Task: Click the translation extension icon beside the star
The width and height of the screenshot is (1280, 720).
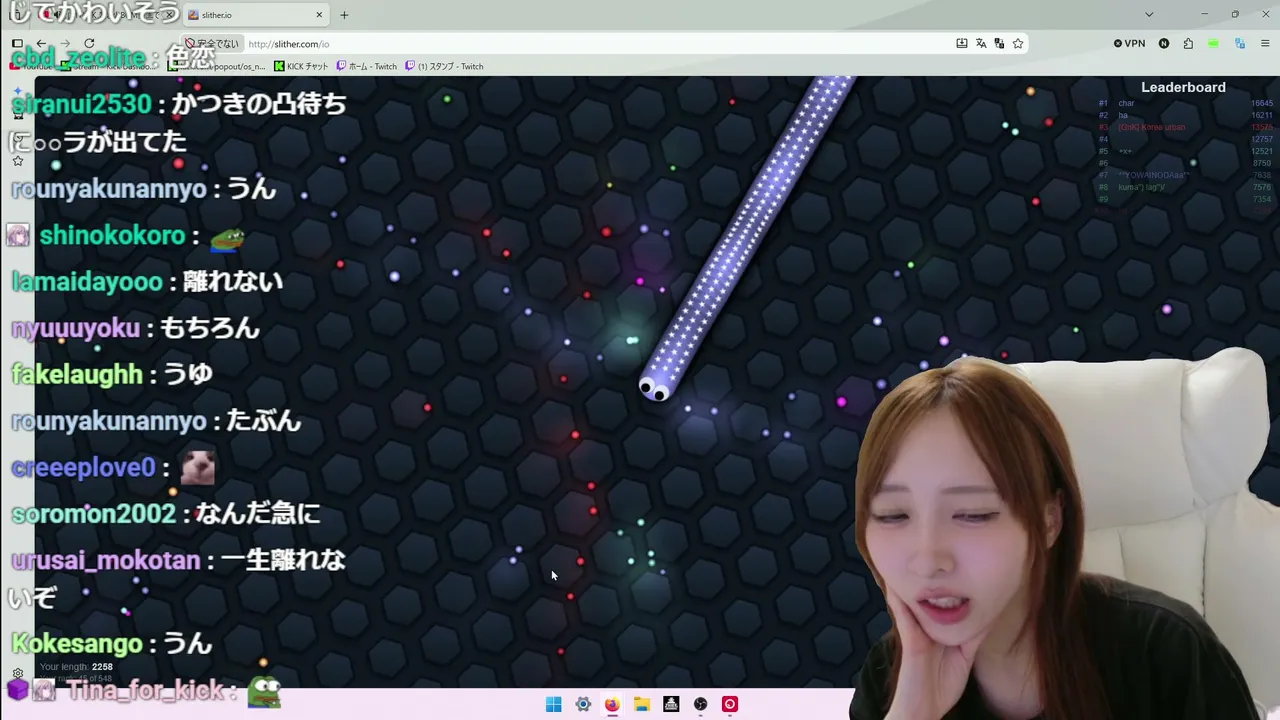Action: click(x=999, y=44)
